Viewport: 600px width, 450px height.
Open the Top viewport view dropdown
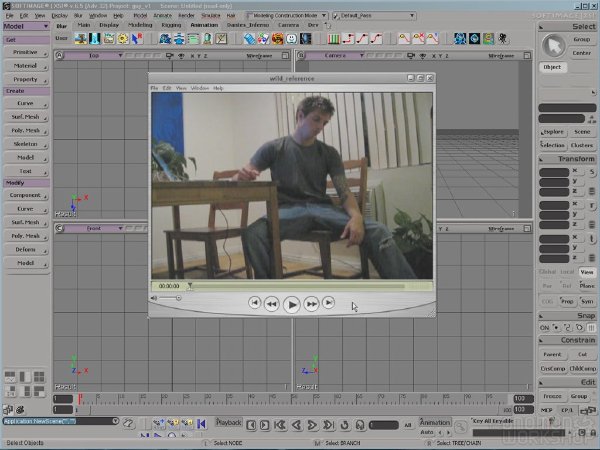tap(93, 56)
